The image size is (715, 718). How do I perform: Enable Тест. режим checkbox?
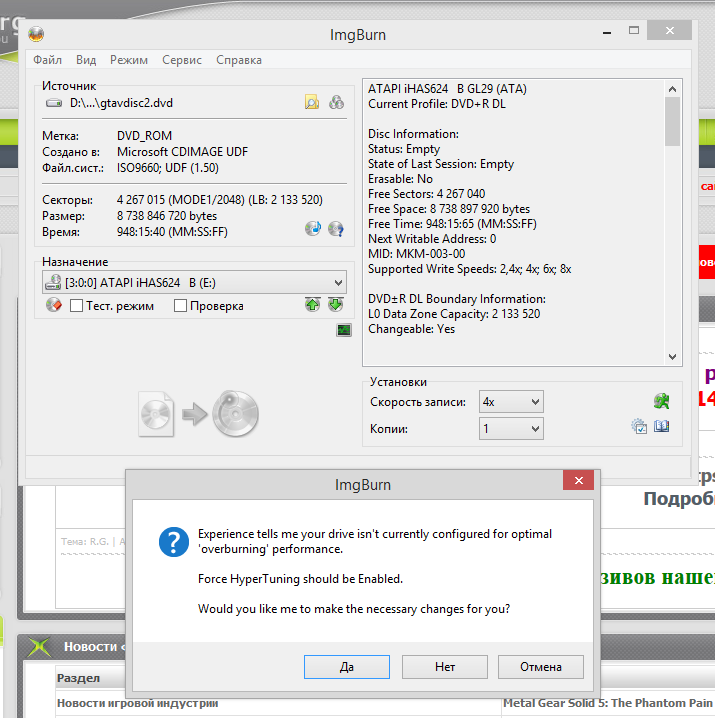(76, 305)
